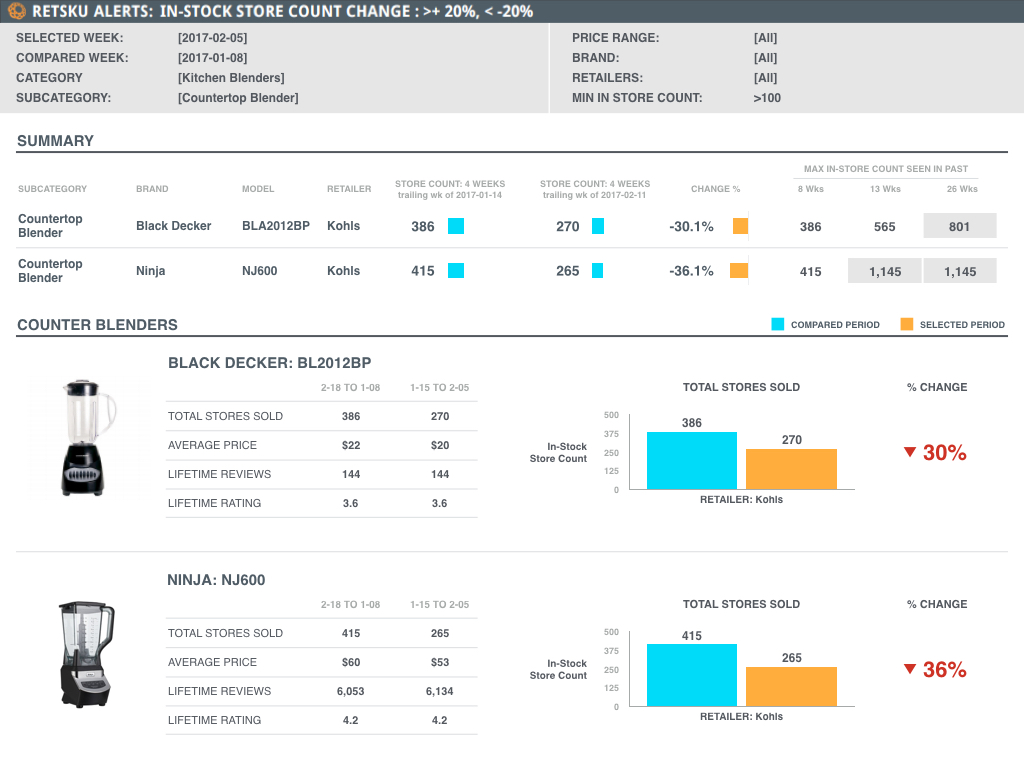This screenshot has width=1024, height=768.
Task: Click the 30% change figure
Action: coord(944,453)
